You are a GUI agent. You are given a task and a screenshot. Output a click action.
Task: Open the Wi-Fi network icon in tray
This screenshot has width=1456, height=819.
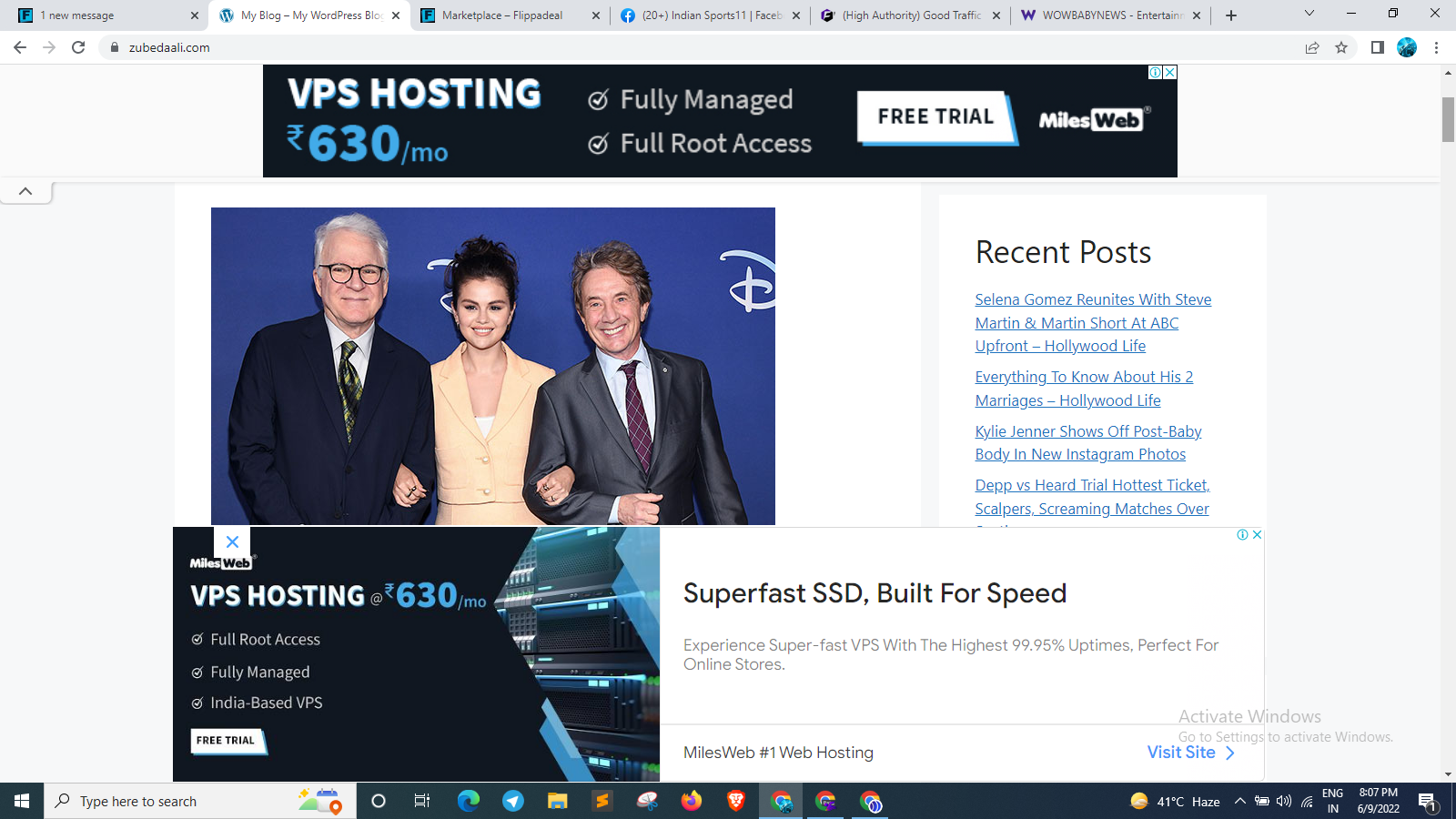pos(1307,801)
